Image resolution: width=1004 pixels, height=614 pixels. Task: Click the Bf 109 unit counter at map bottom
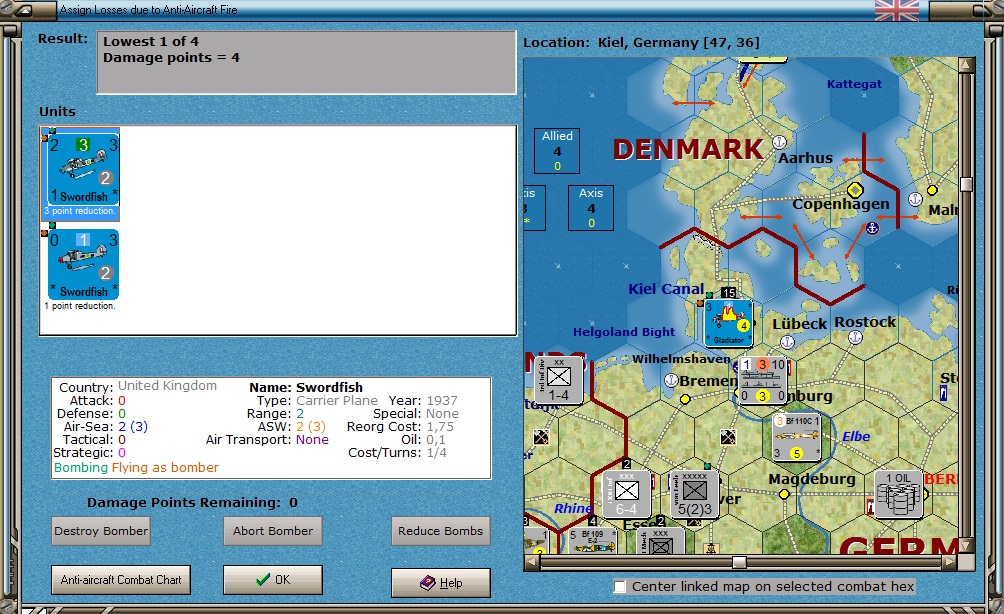tap(593, 541)
